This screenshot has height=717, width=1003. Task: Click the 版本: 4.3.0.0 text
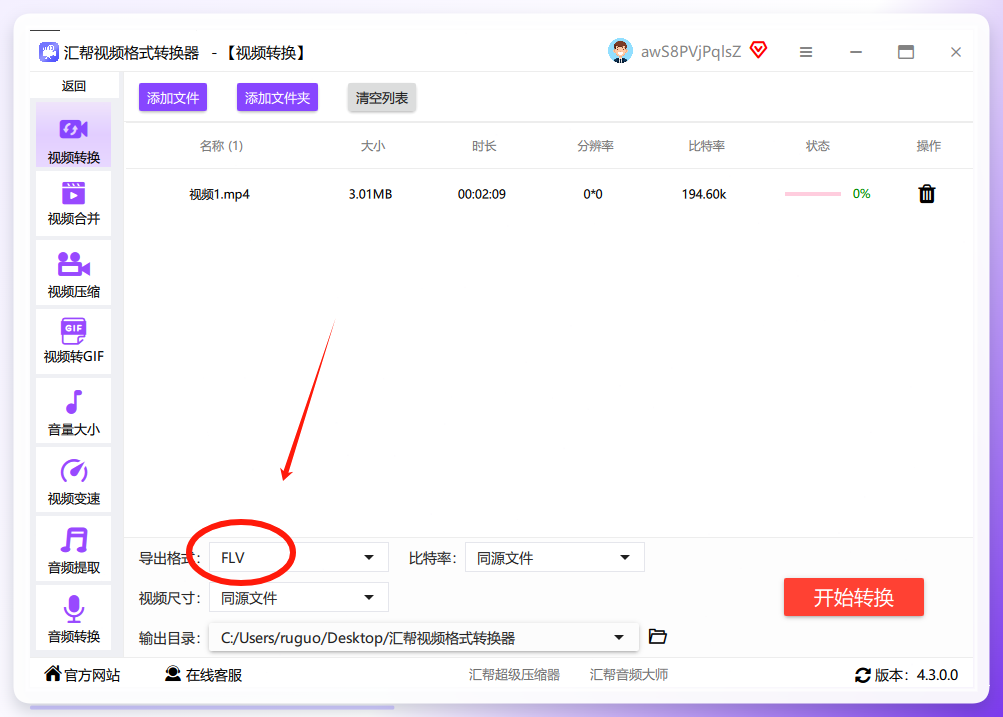[x=916, y=675]
